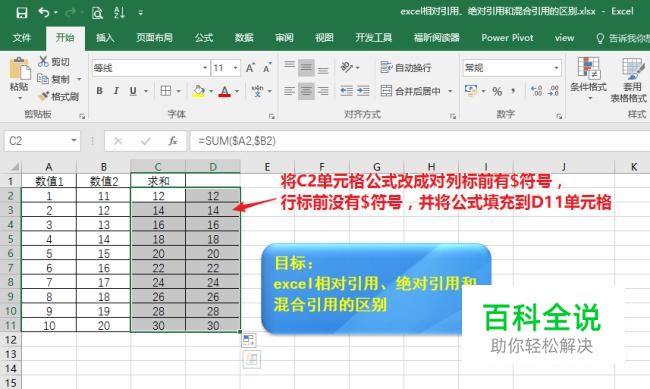
Task: Click Wrap Text (自动换行)
Action: point(405,67)
